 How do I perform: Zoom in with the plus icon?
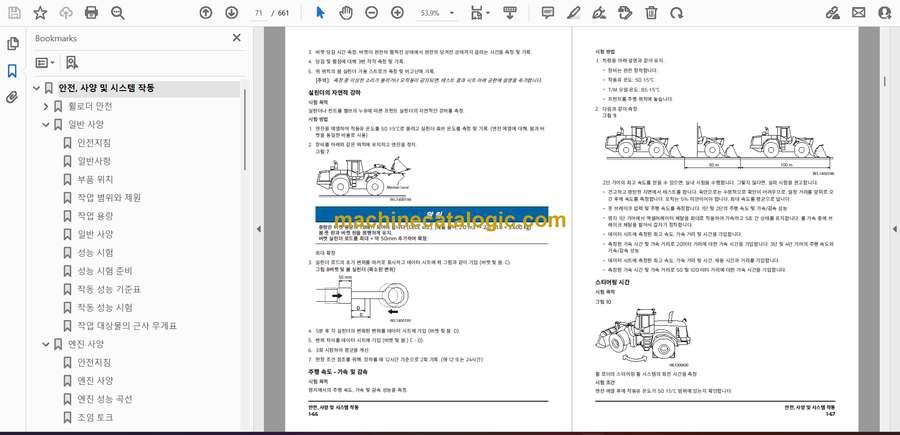pyautogui.click(x=397, y=13)
